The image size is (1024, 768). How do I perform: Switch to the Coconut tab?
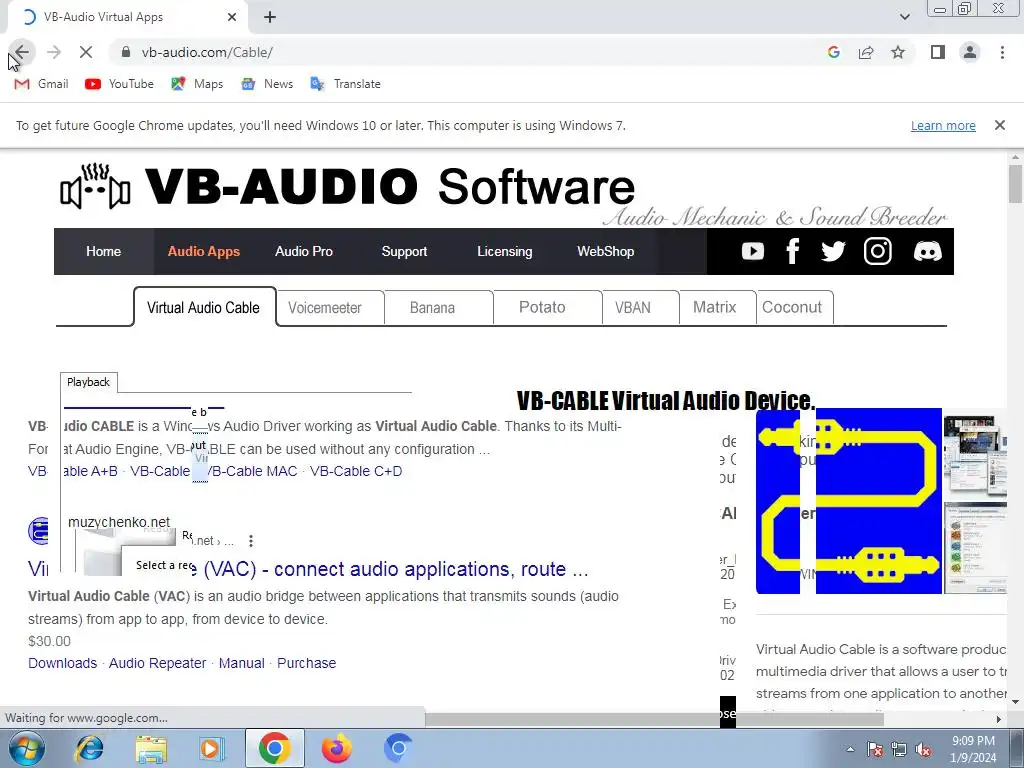point(795,308)
